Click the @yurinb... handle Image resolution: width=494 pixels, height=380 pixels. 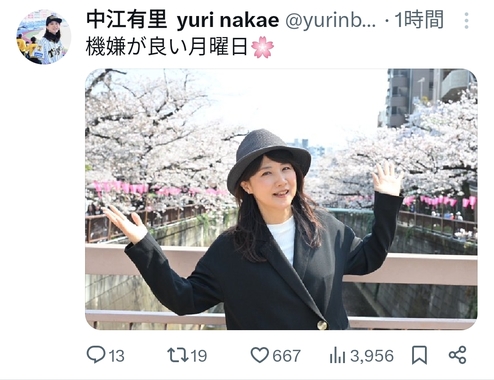[331, 21]
